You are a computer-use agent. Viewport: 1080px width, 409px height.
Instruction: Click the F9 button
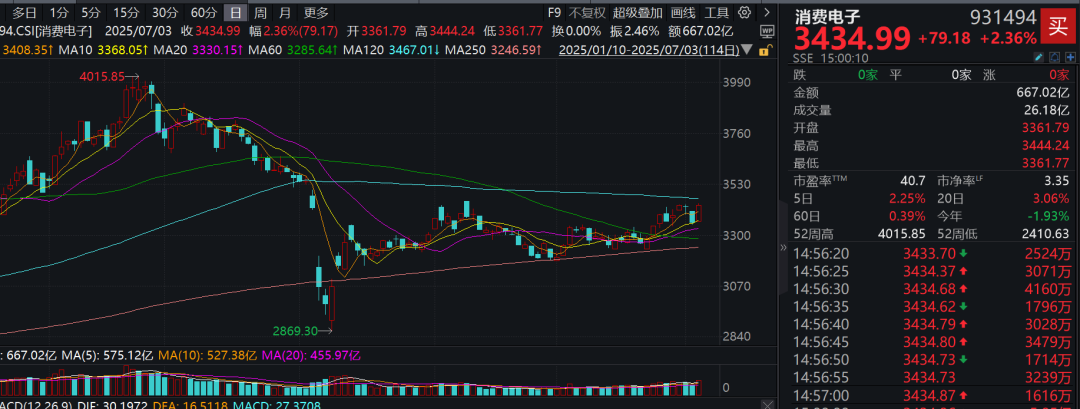tap(555, 13)
